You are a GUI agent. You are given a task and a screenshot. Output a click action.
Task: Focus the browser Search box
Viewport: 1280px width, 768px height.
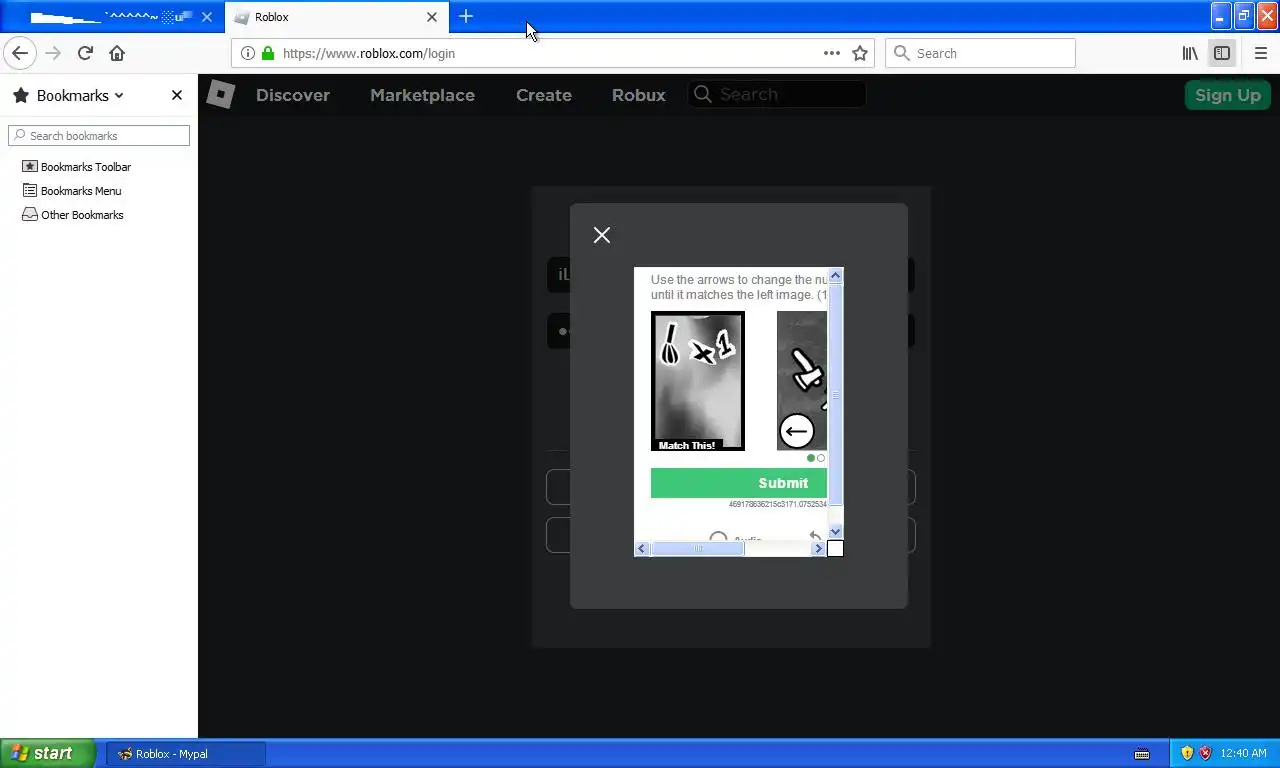pos(980,53)
